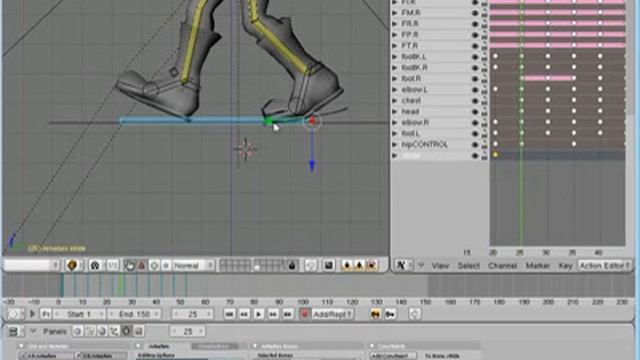Toggle visibility eye of elbow.R channel

[475, 122]
